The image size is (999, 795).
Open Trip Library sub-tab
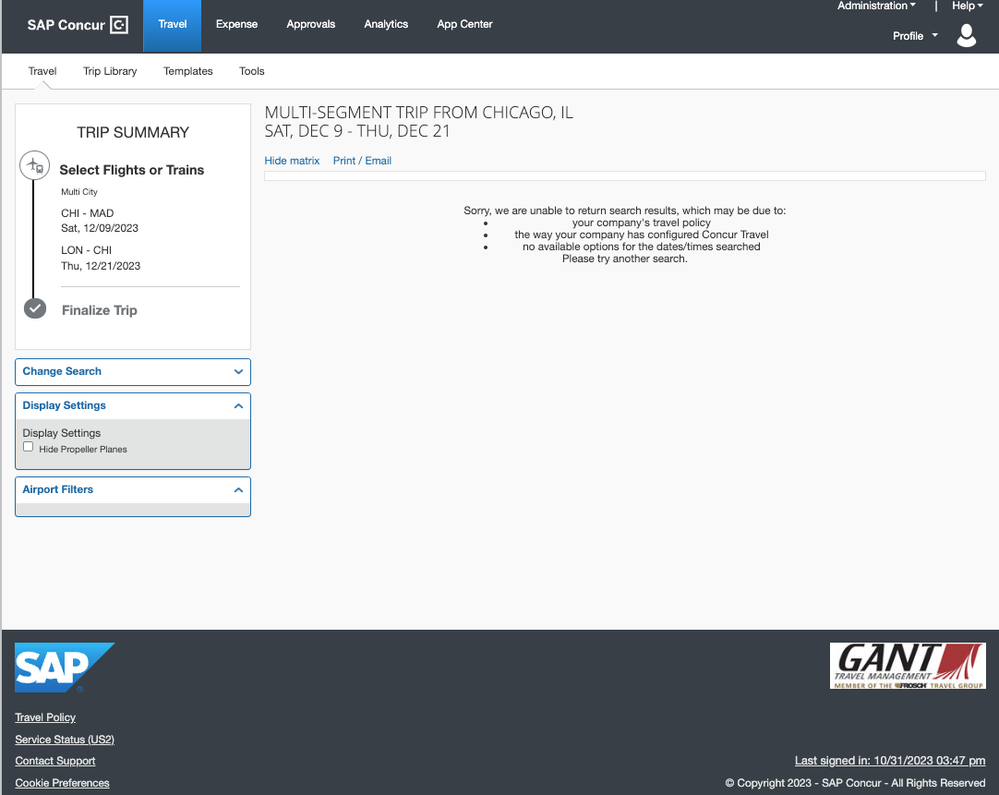click(110, 71)
